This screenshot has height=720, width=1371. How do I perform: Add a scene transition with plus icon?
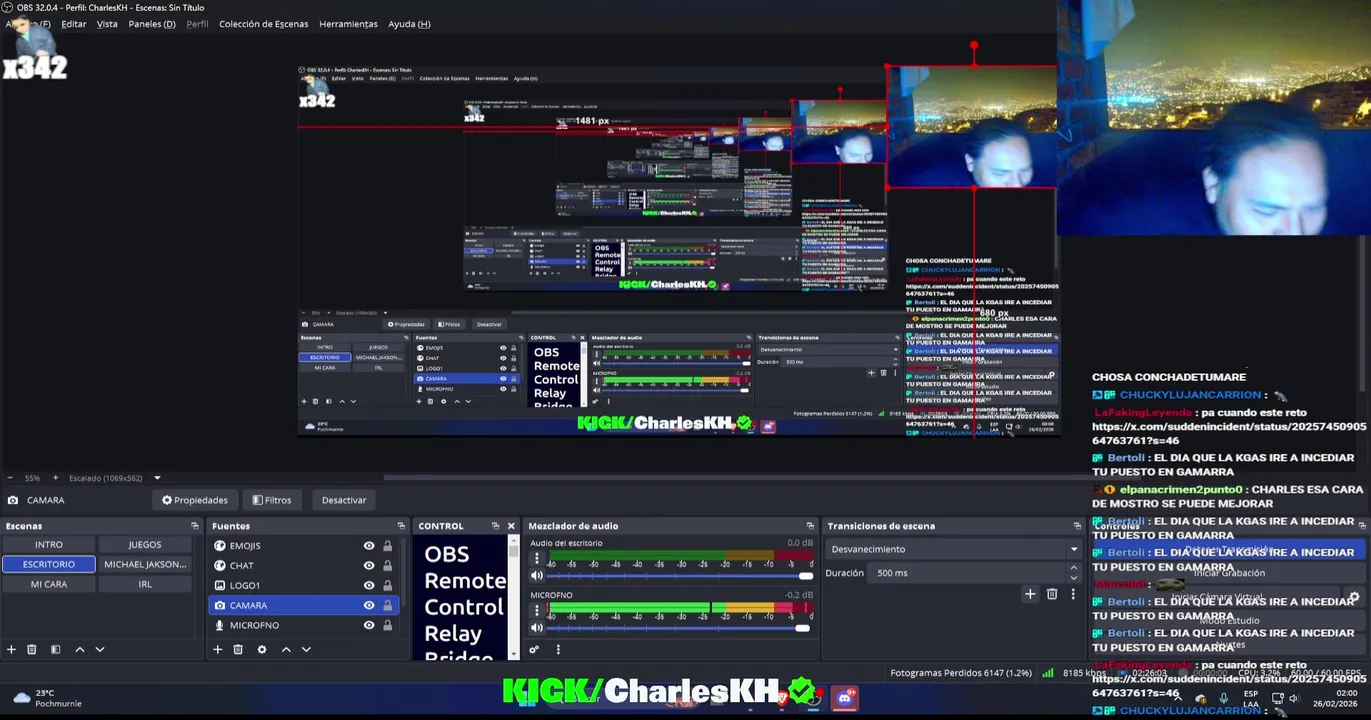tap(1030, 594)
